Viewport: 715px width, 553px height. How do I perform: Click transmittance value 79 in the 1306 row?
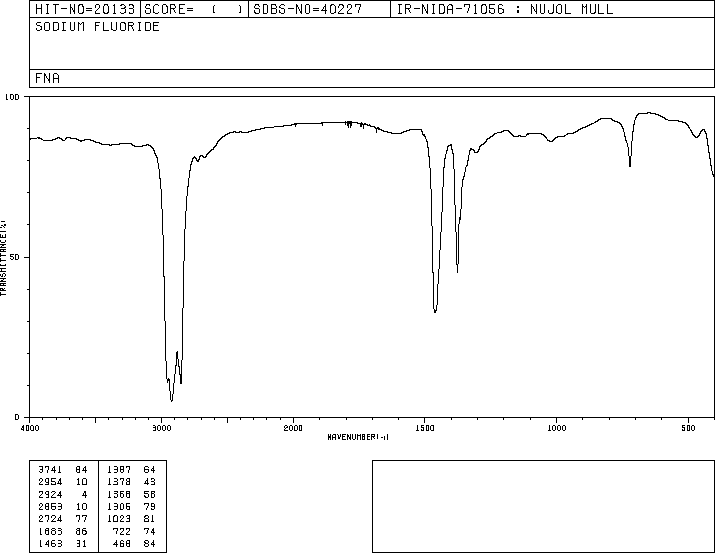click(150, 506)
